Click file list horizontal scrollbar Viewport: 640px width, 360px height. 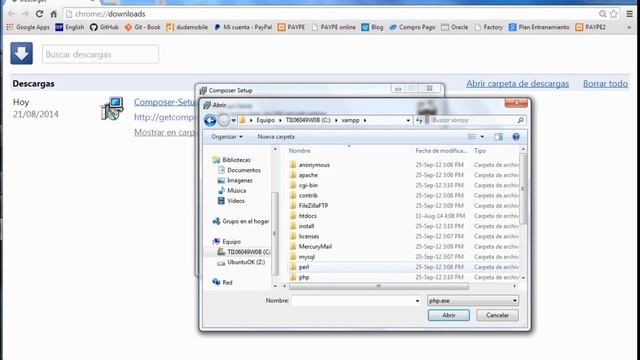(x=379, y=286)
